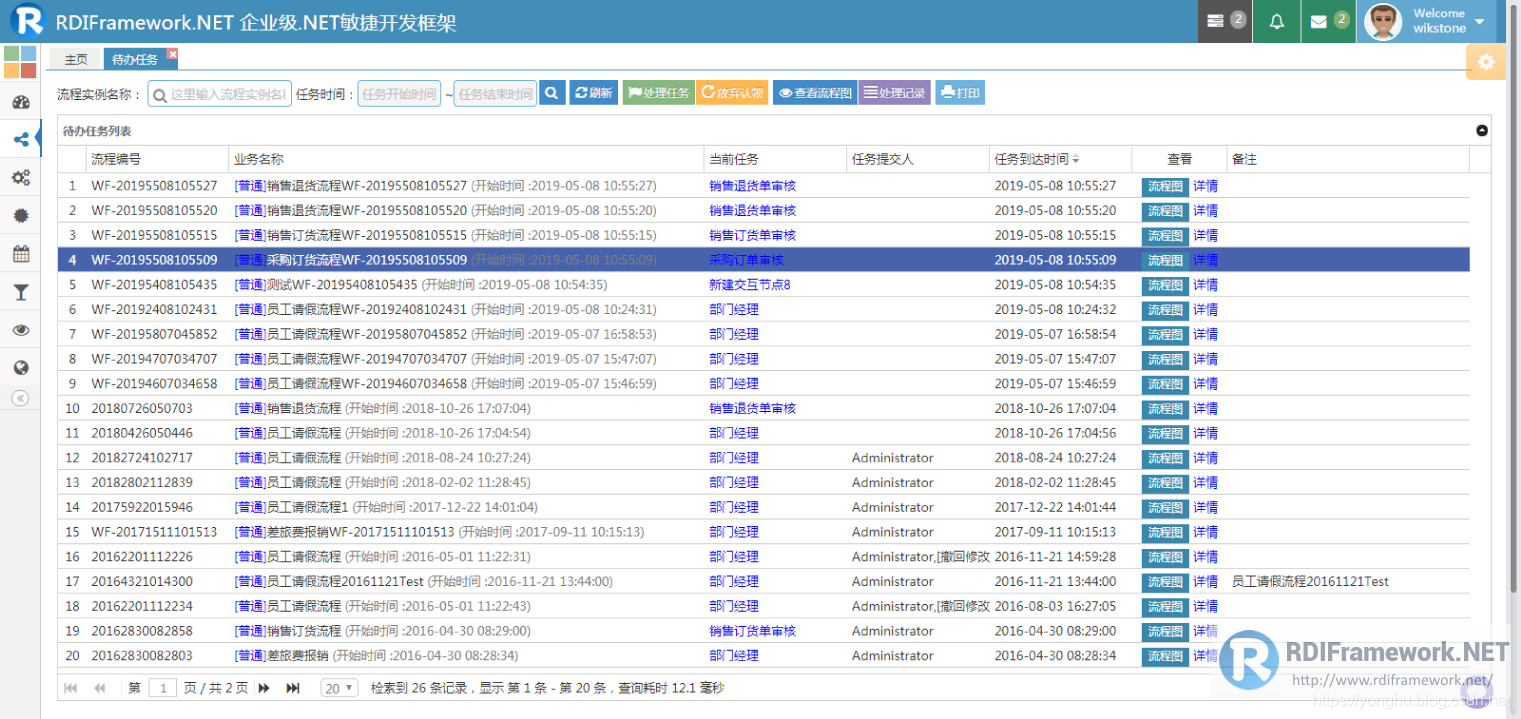Go to first page pager icon
1521x719 pixels.
[x=71, y=688]
